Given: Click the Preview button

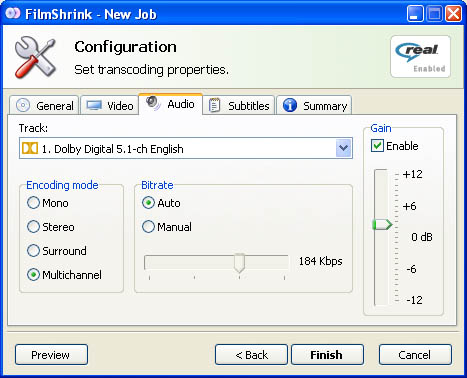Looking at the screenshot, I should click(x=51, y=355).
